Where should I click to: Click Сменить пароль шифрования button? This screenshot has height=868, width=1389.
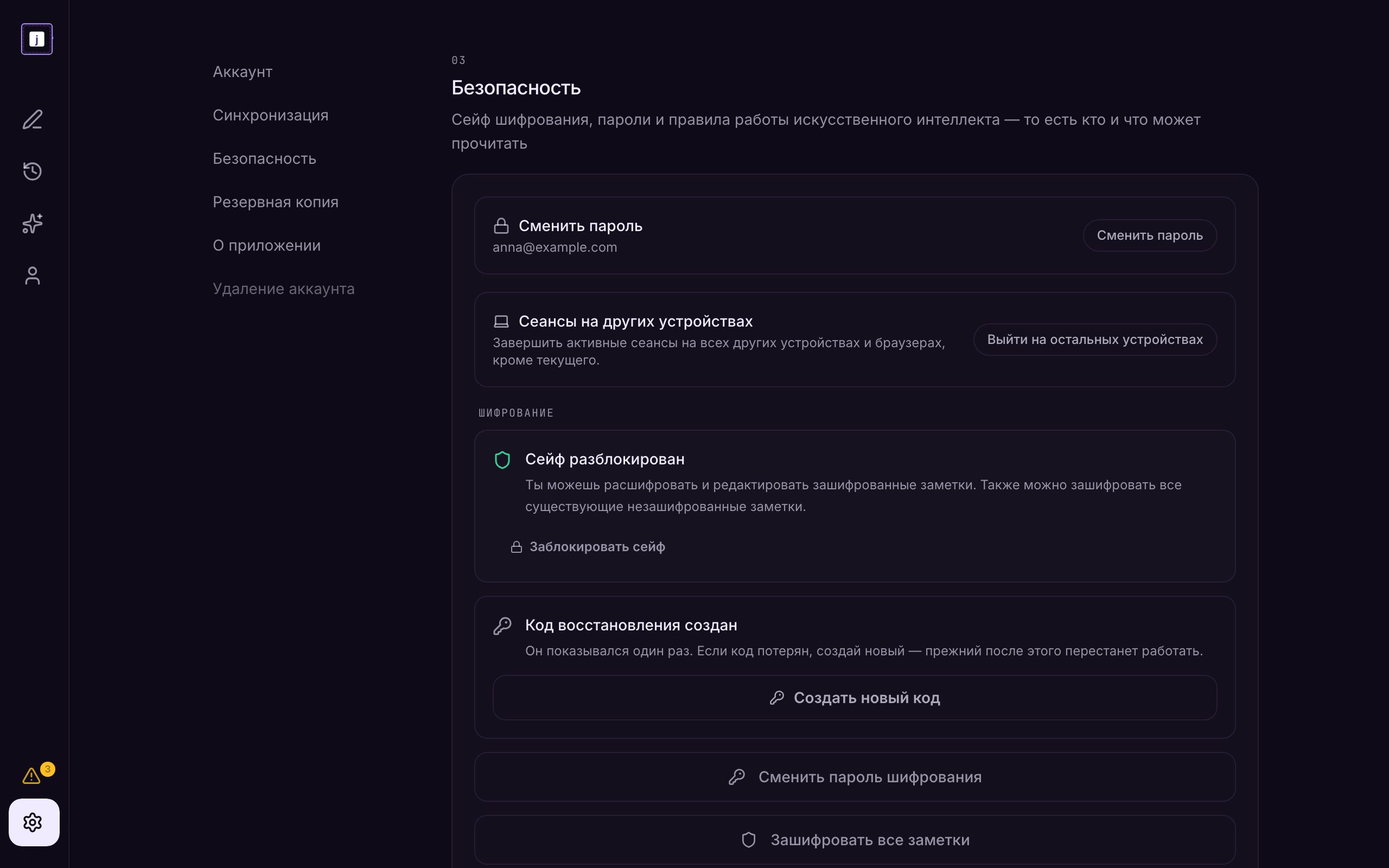coord(855,777)
